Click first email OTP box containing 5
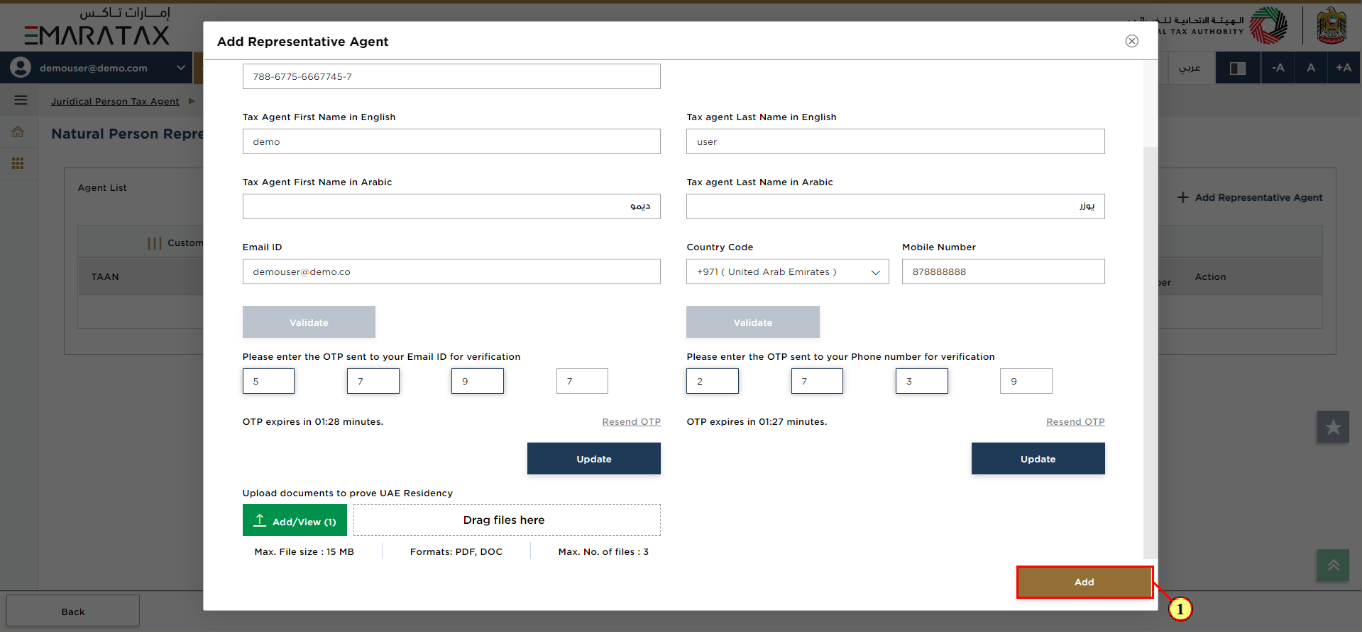The image size is (1362, 632). (268, 381)
